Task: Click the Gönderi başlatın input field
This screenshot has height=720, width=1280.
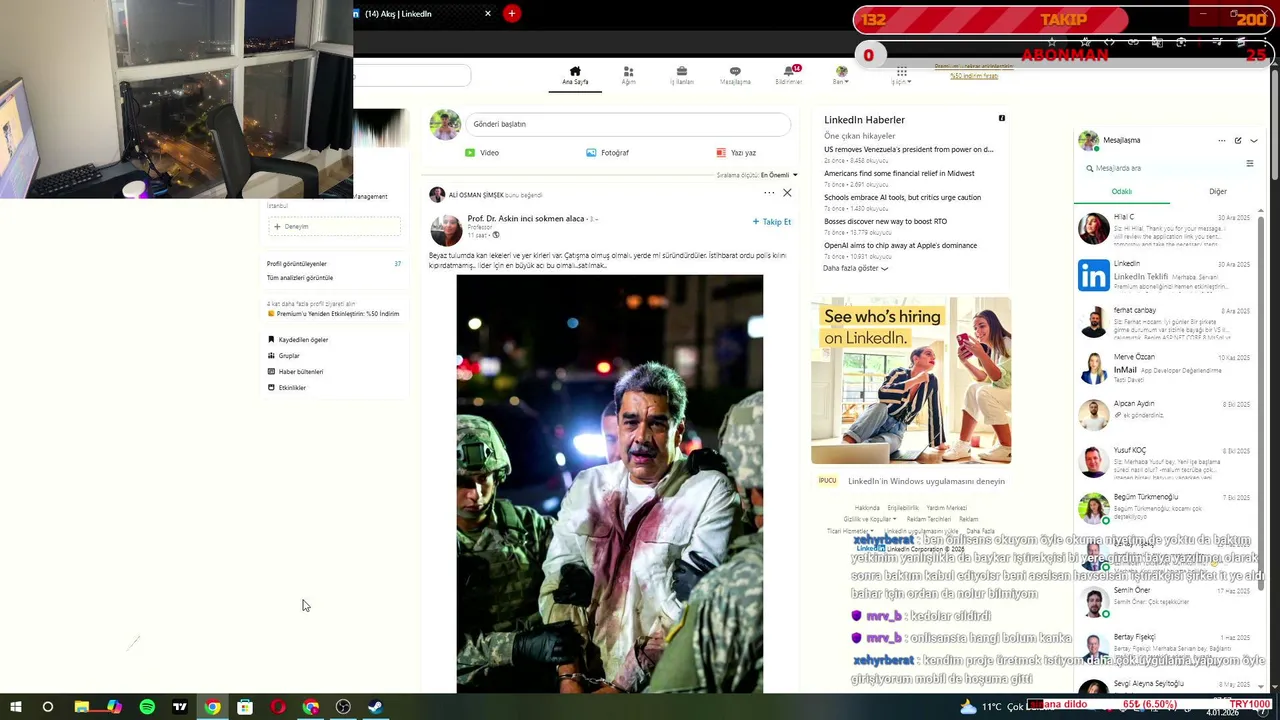Action: point(628,124)
